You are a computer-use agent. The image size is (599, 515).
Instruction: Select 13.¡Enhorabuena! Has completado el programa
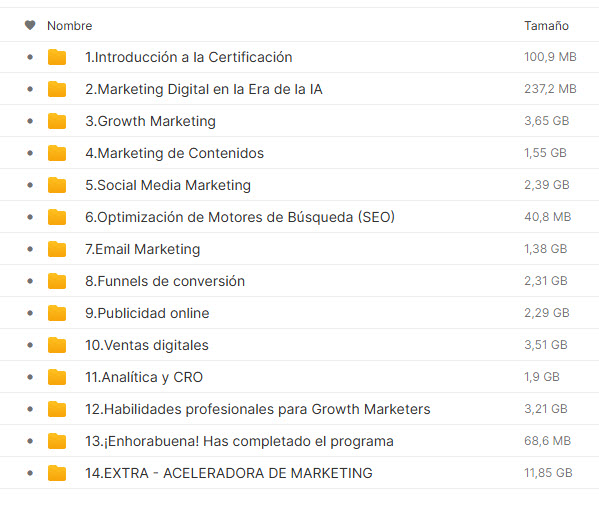pos(239,441)
